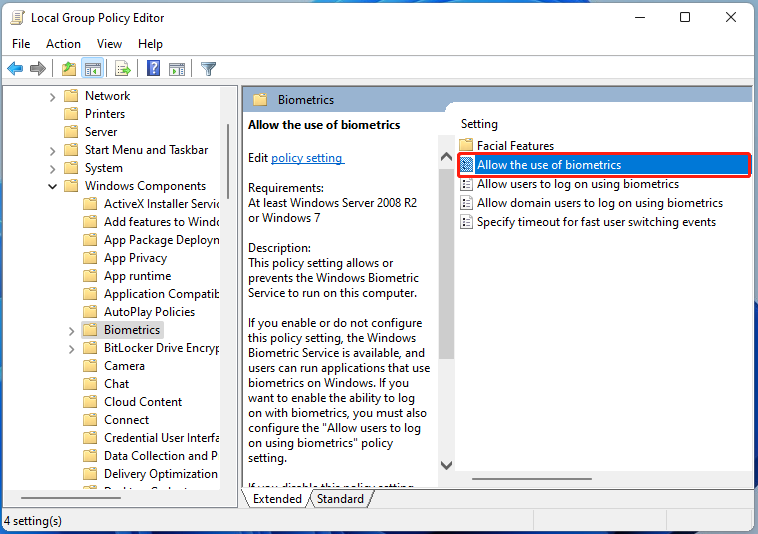
Task: Click the Filter funnel toolbar icon
Action: click(208, 69)
